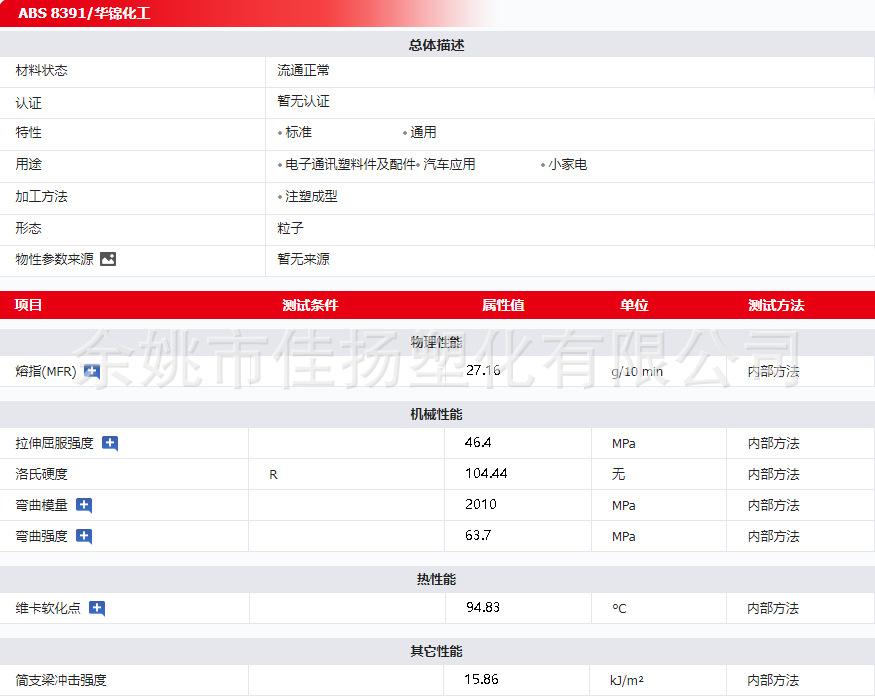The width and height of the screenshot is (875, 696).
Task: Select the value 流通正常
Action: coord(304,70)
